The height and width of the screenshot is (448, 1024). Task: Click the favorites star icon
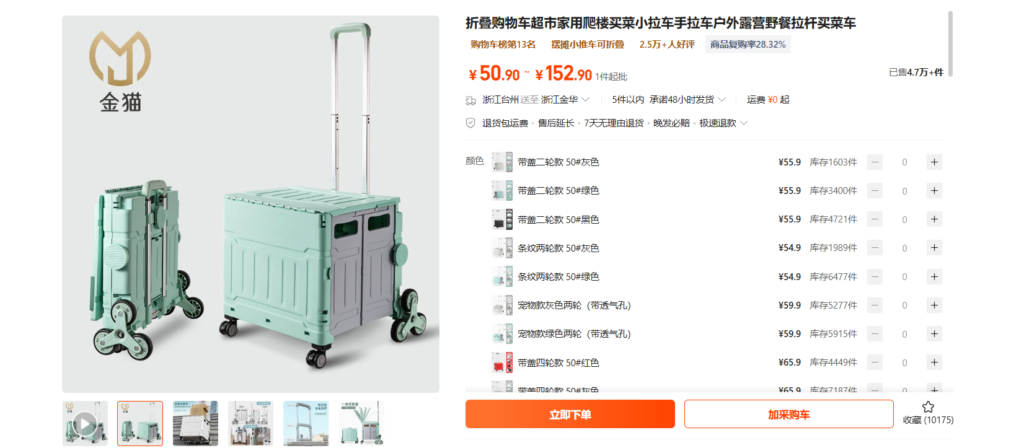coord(927,407)
